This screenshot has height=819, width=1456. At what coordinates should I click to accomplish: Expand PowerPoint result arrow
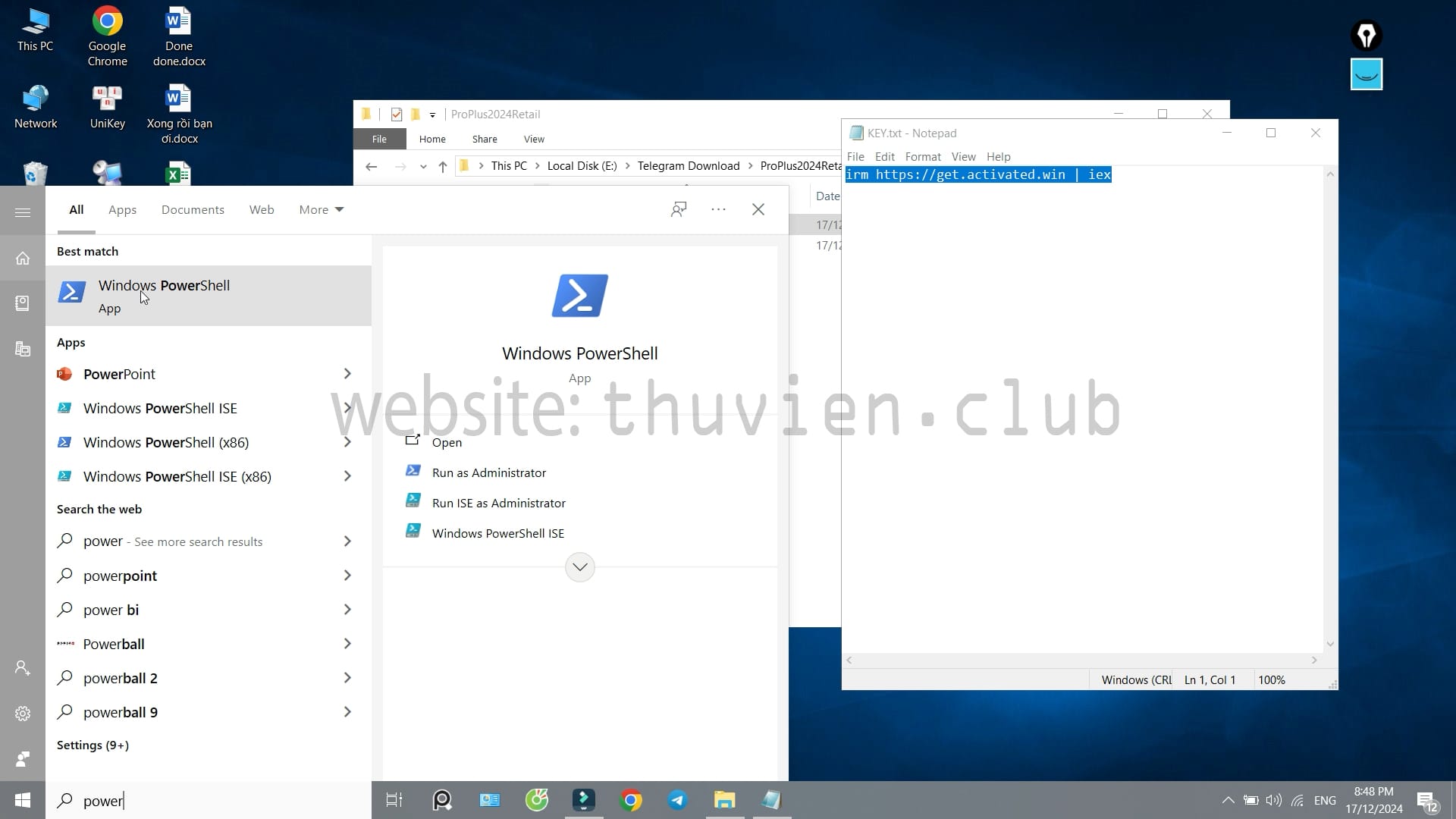[347, 374]
